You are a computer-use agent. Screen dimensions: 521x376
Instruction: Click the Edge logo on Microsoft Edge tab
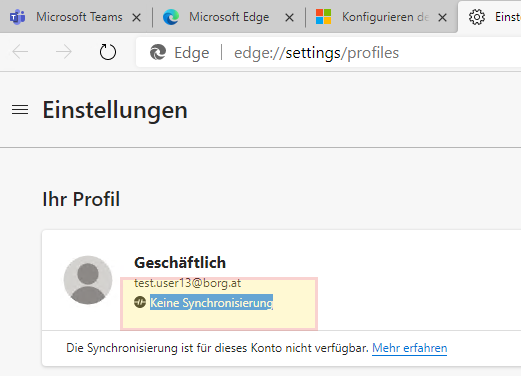point(171,17)
